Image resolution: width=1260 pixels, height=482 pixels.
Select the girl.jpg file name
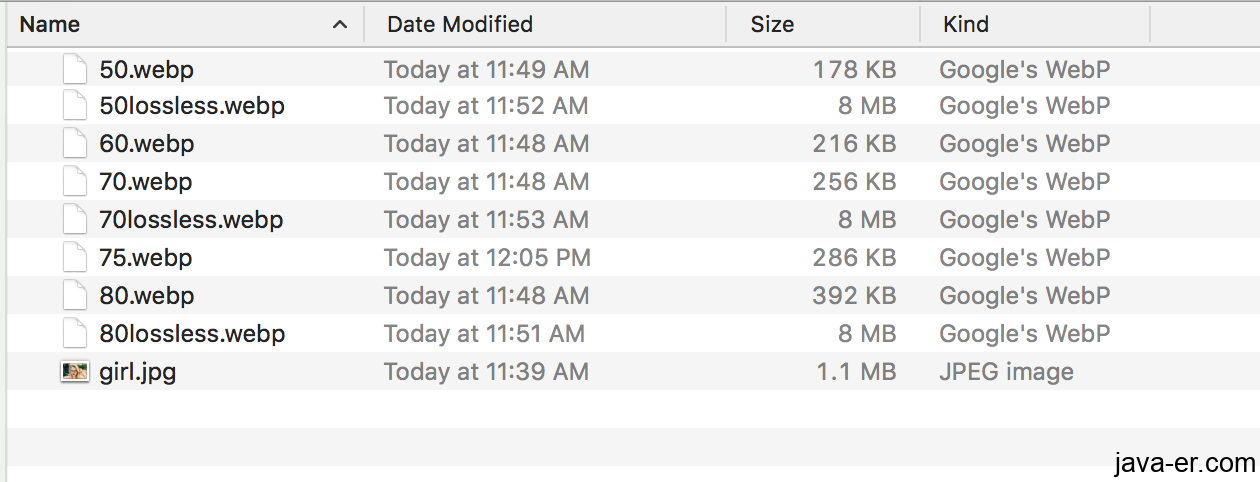pos(138,372)
